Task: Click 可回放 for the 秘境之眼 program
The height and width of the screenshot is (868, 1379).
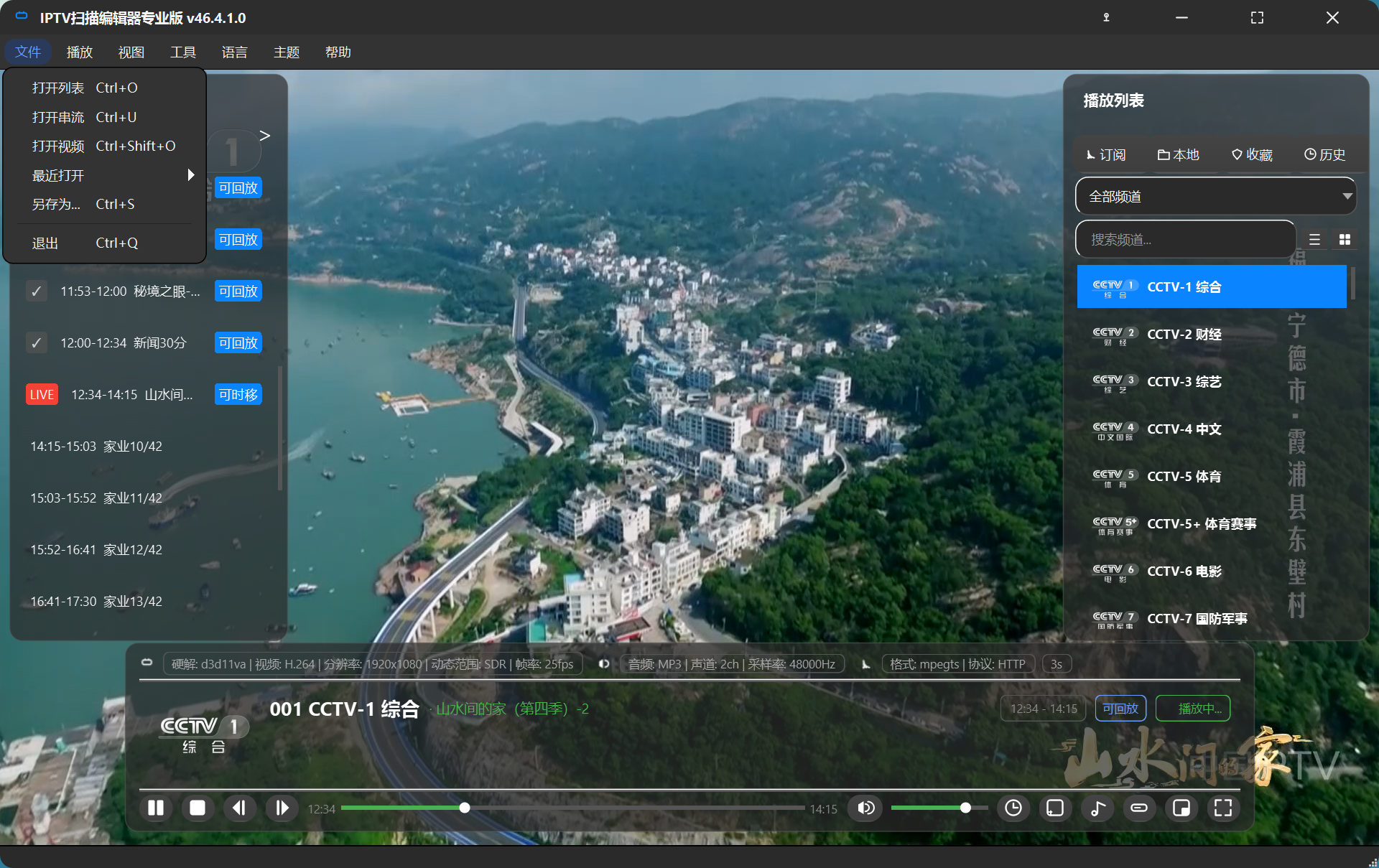Action: [x=238, y=291]
